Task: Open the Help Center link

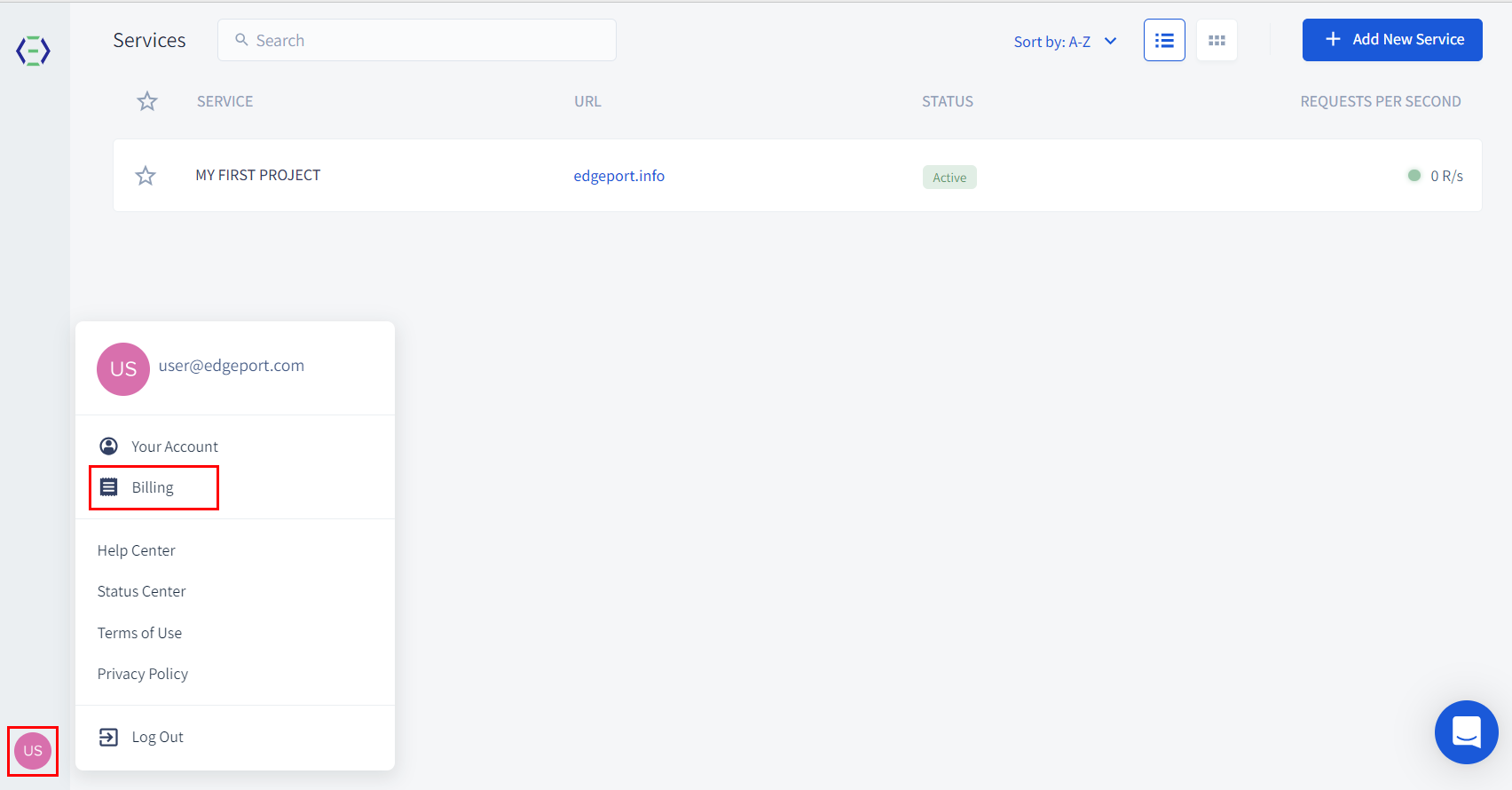Action: coord(137,550)
